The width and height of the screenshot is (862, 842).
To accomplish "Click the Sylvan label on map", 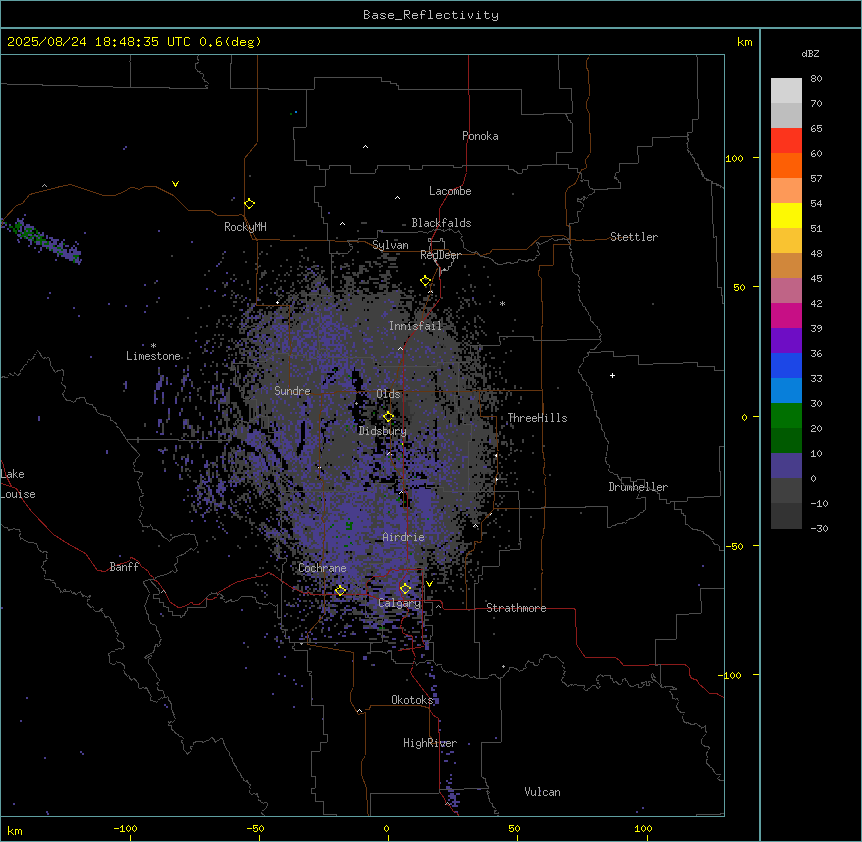I will point(390,245).
